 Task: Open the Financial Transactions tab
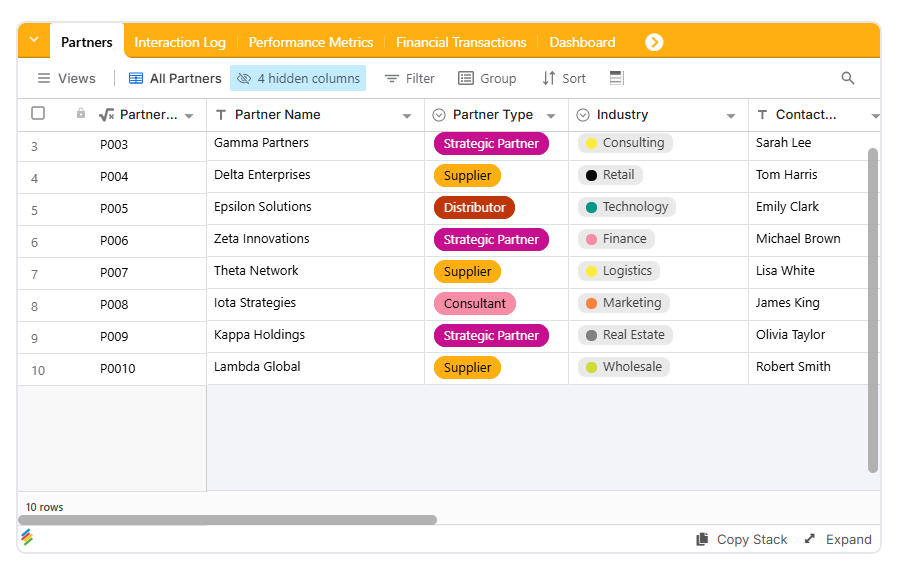tap(461, 42)
